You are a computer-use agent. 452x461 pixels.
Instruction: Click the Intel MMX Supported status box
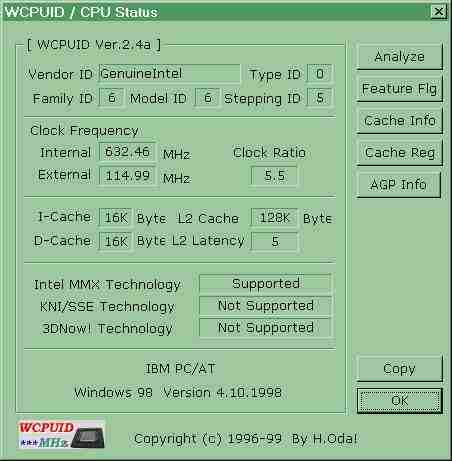tap(265, 283)
